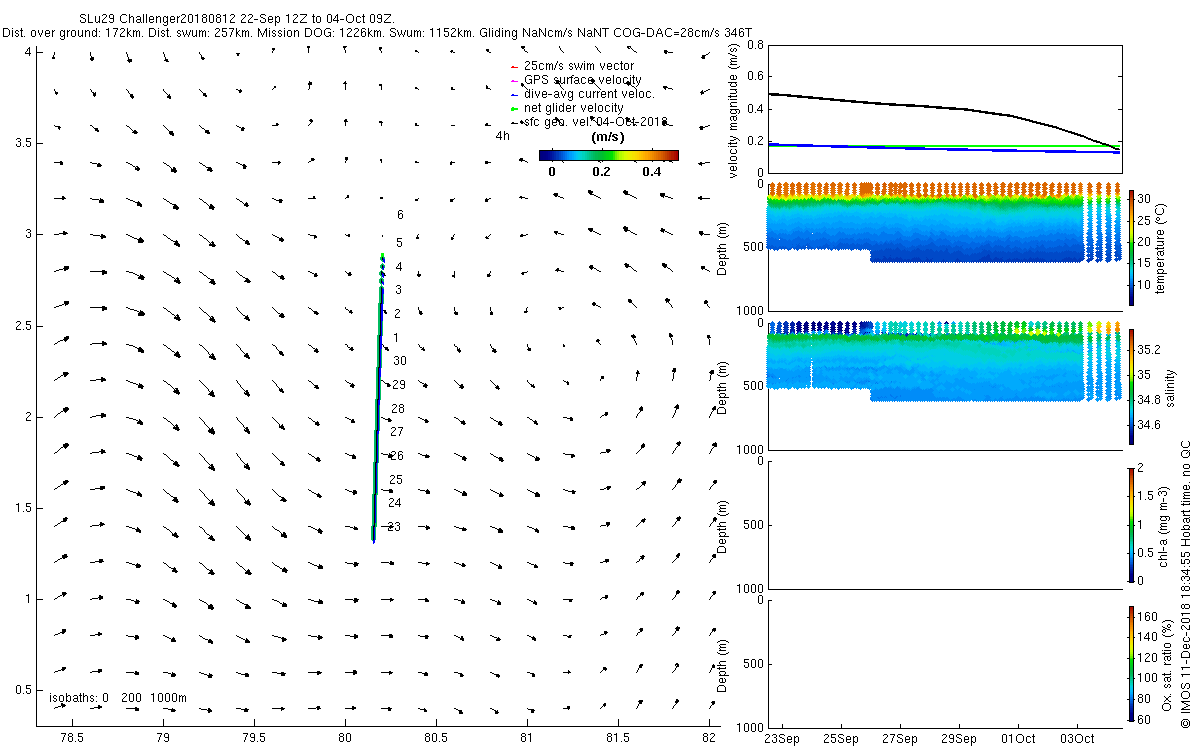Click the 27Sep tick on time axis
Screen dimensions: 1200x750
tap(900, 739)
